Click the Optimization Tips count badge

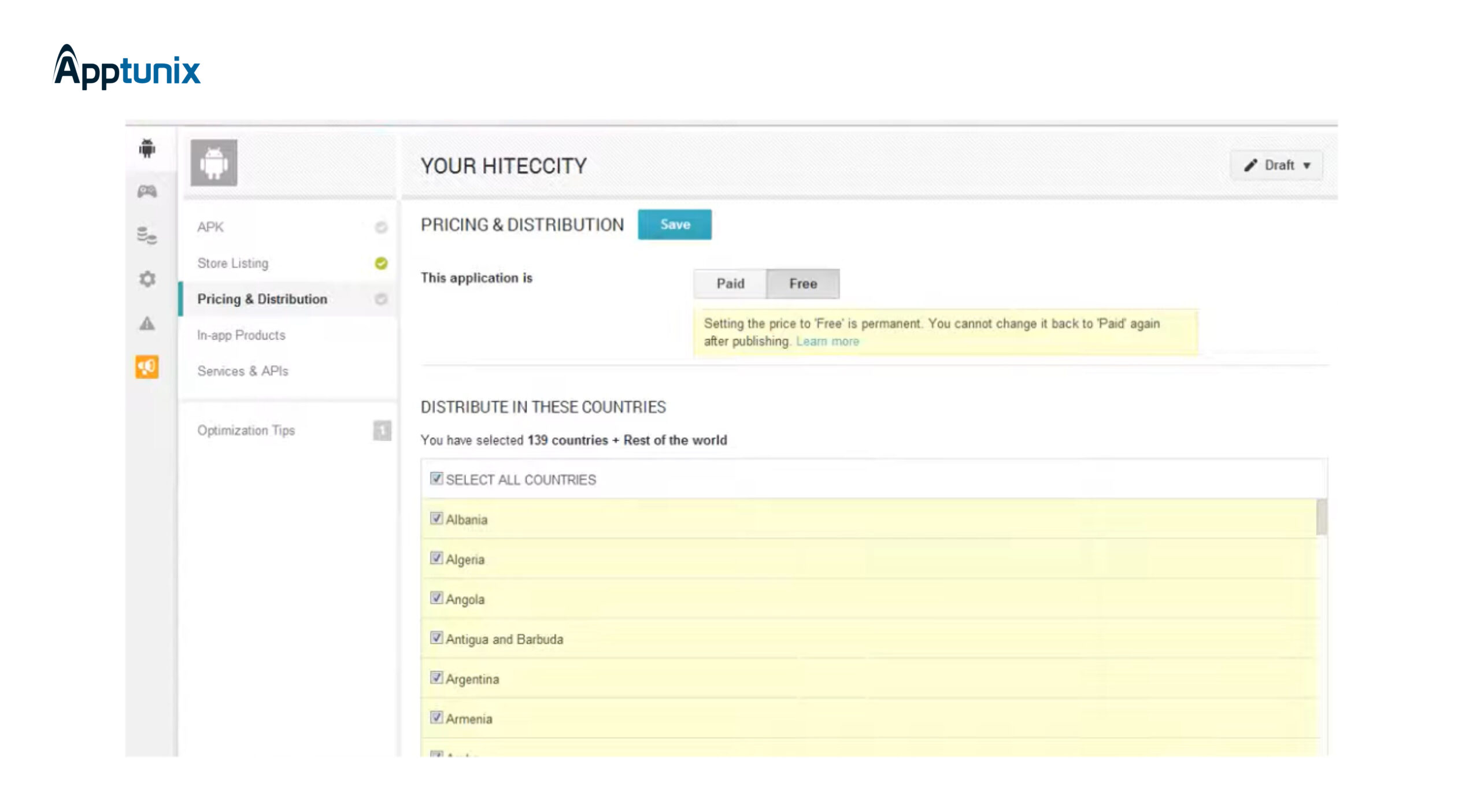[382, 431]
